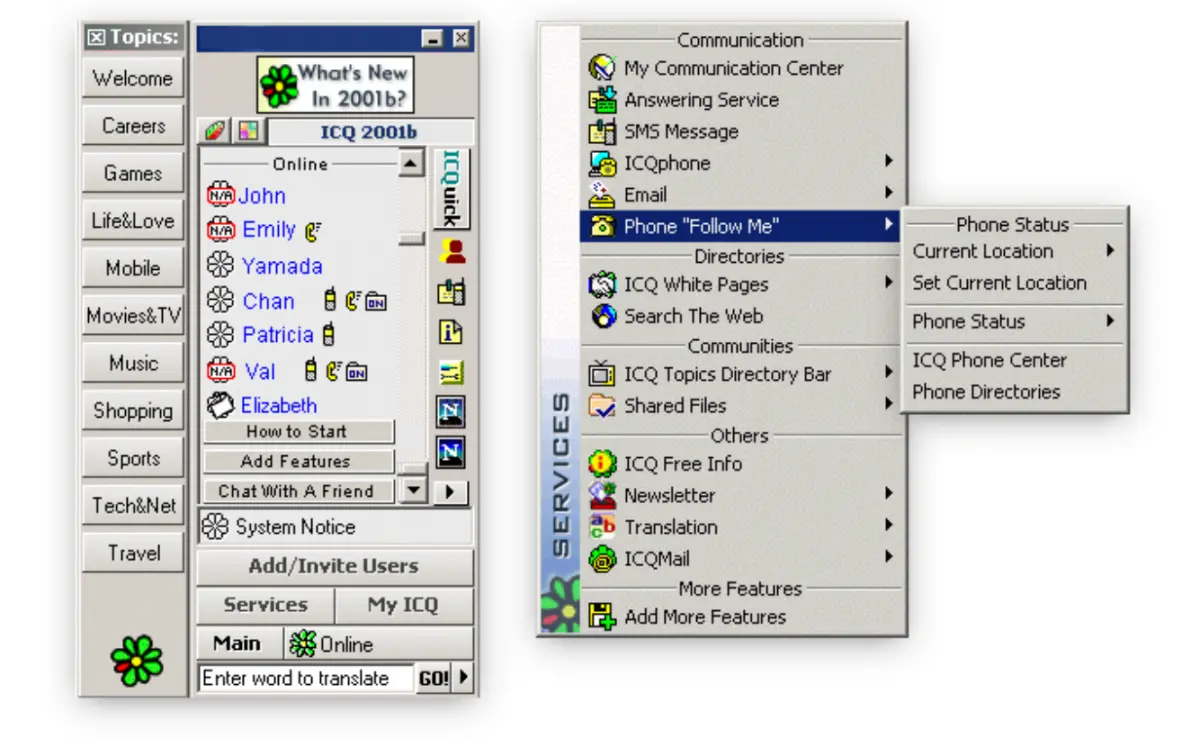Click the SMS Message icon in Services menu
1200x738 pixels.
603,132
